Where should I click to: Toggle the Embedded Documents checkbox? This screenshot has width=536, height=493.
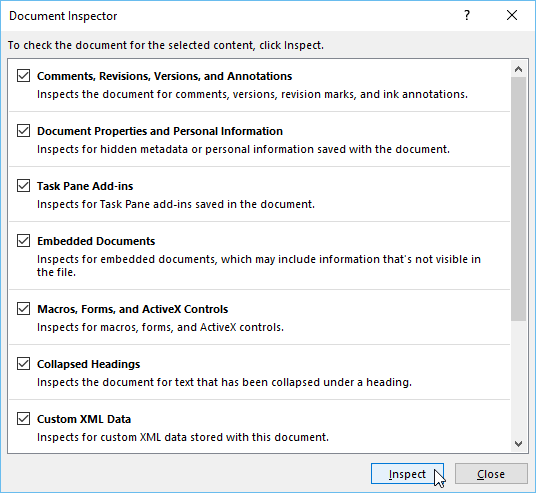23,241
